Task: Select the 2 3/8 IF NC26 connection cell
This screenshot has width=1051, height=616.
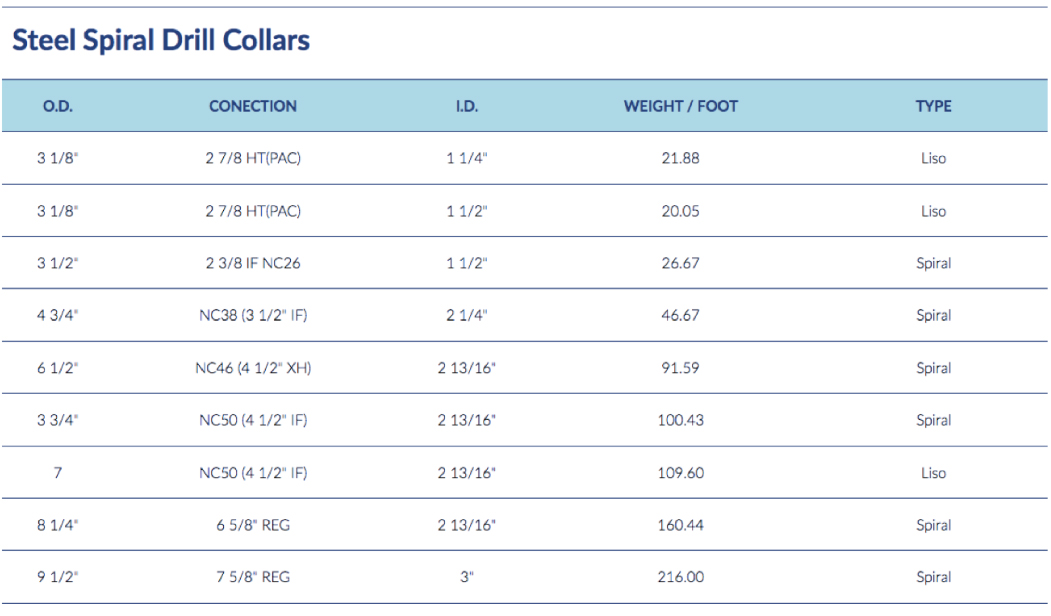Action: (252, 264)
